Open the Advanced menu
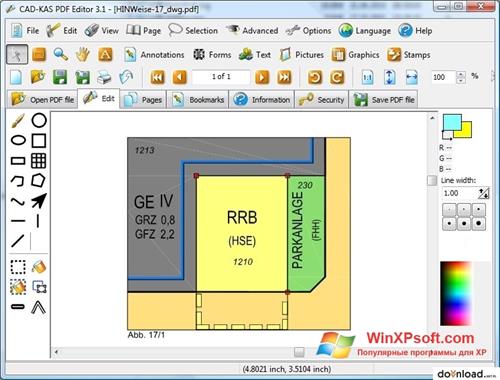500x380 pixels. tap(252, 31)
